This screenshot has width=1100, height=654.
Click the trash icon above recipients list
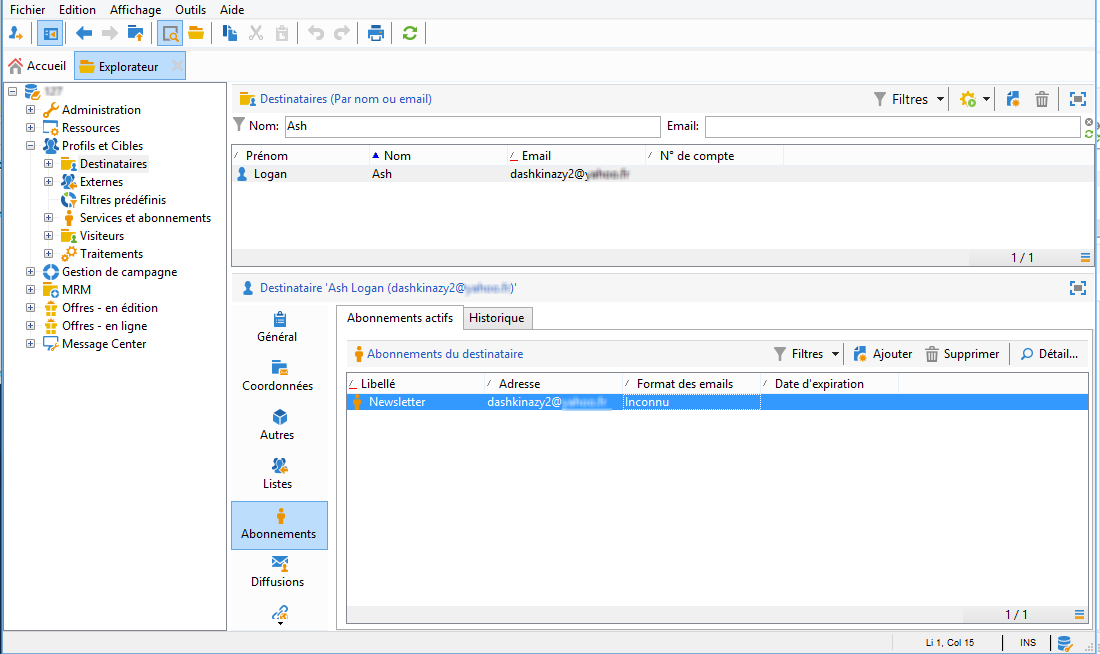click(x=1042, y=99)
